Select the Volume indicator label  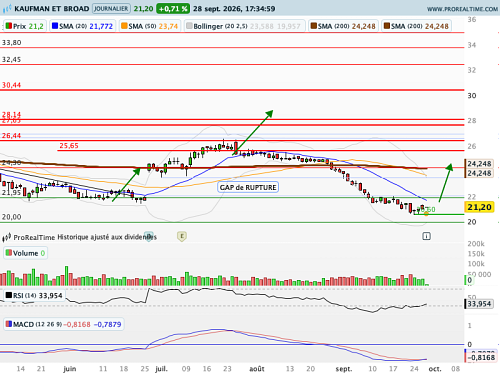click(x=25, y=253)
